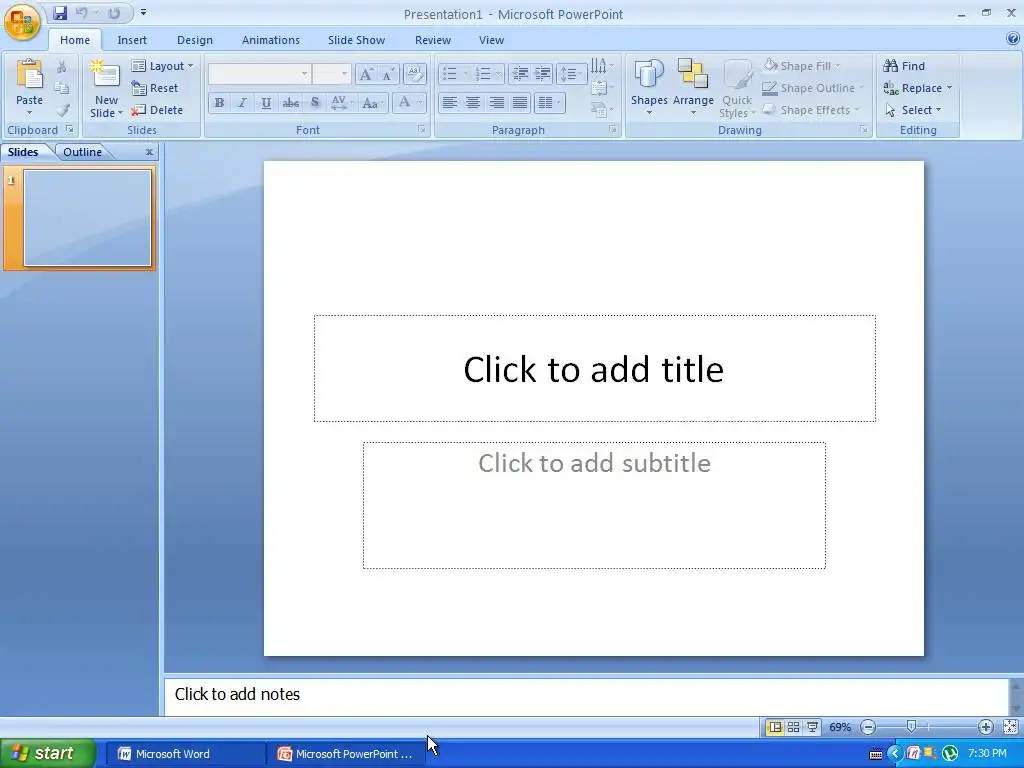Image resolution: width=1024 pixels, height=768 pixels.
Task: Toggle Center text alignment
Action: (473, 103)
